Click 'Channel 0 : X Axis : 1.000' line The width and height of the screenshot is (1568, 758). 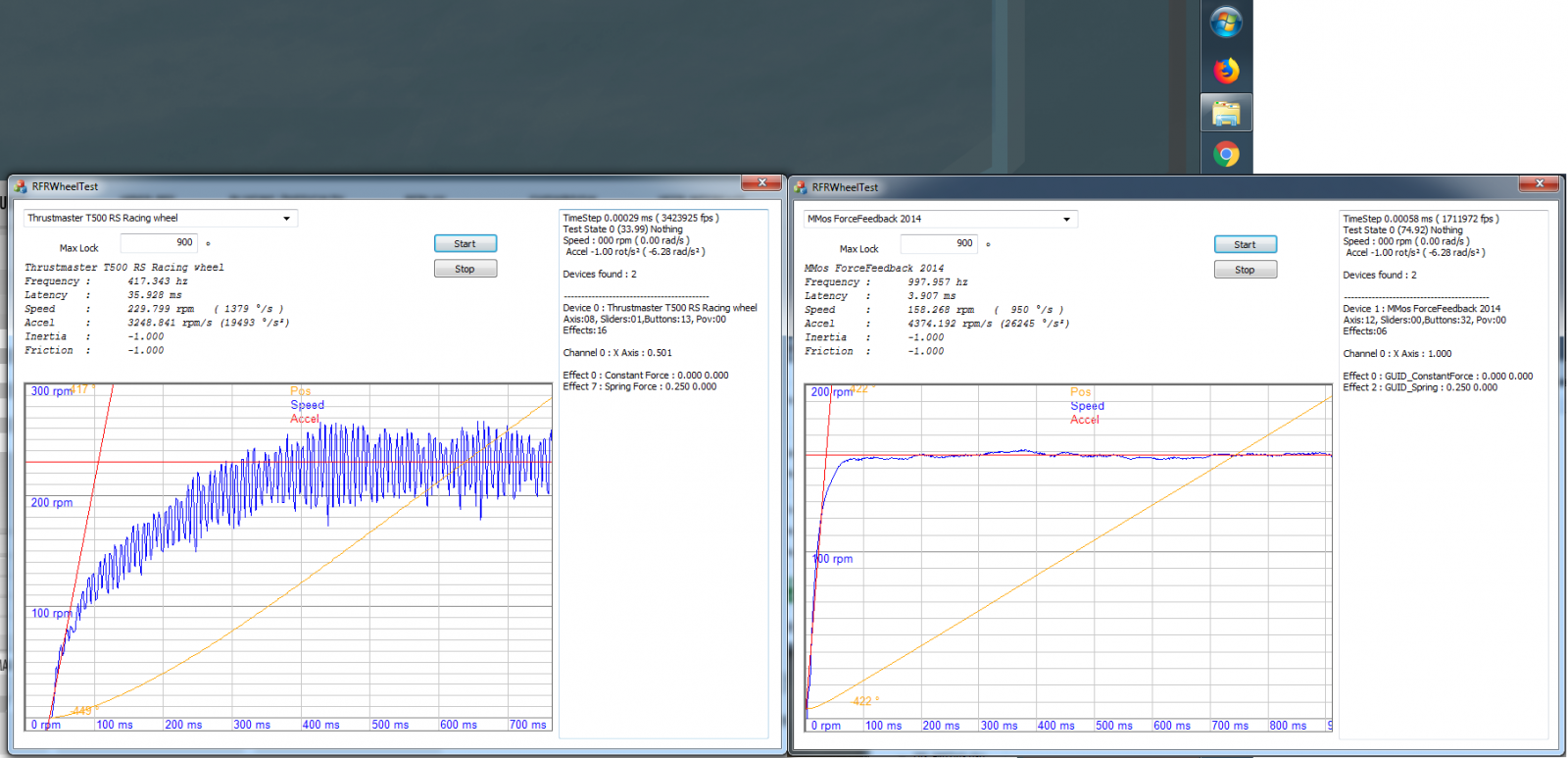click(1397, 354)
